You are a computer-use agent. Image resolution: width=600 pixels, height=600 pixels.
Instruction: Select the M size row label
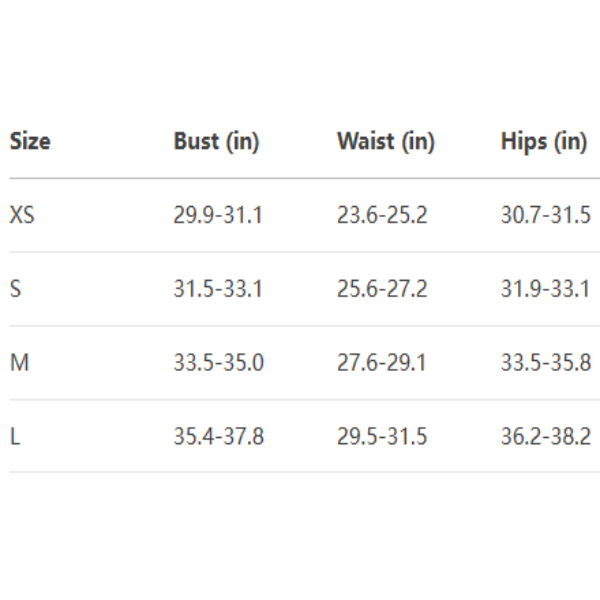pos(19,363)
